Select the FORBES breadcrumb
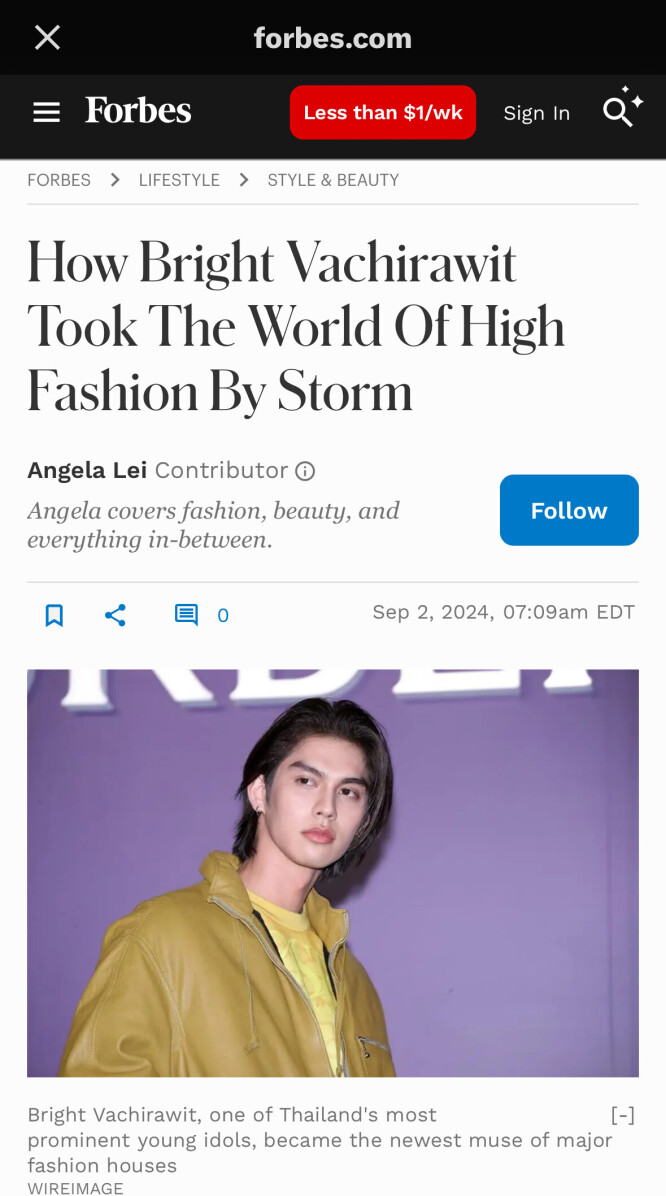The width and height of the screenshot is (666, 1196). (x=59, y=180)
